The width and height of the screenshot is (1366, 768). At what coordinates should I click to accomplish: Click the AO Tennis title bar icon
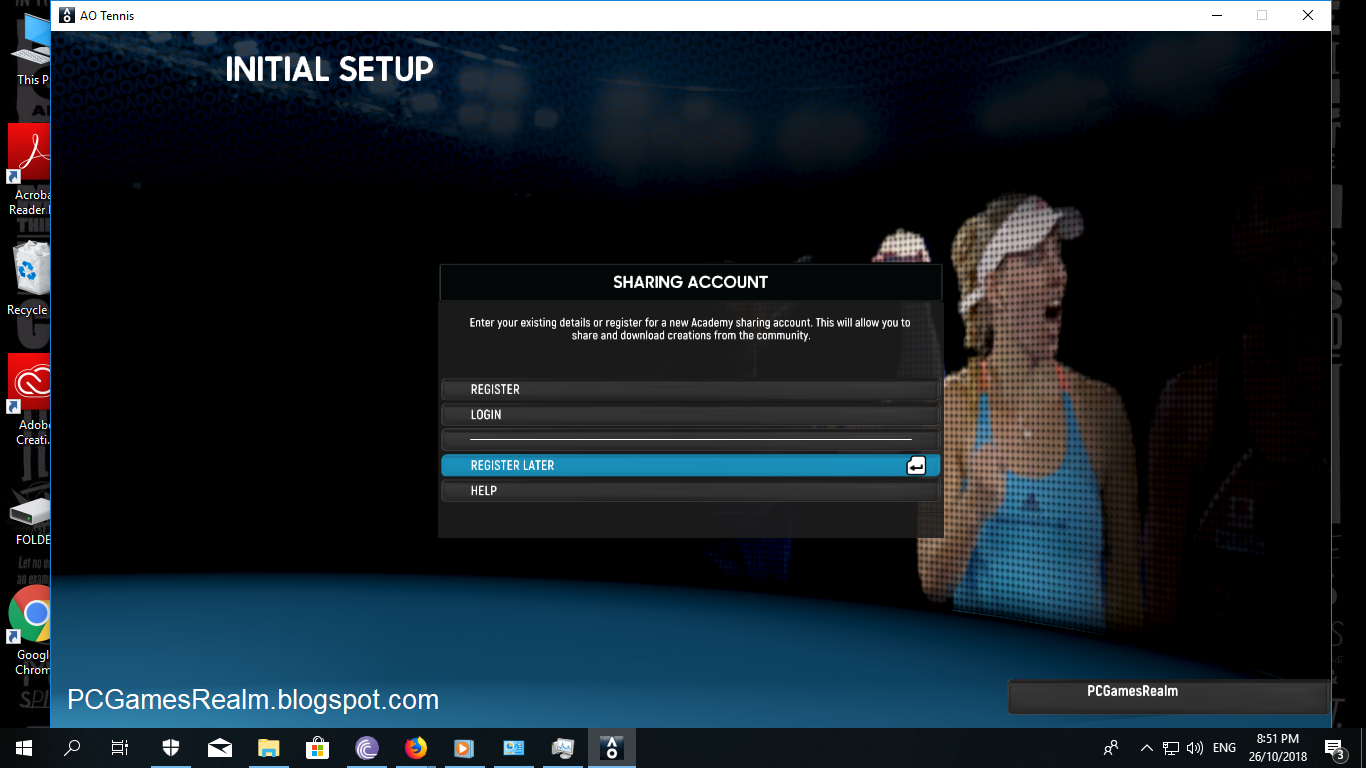tap(67, 15)
